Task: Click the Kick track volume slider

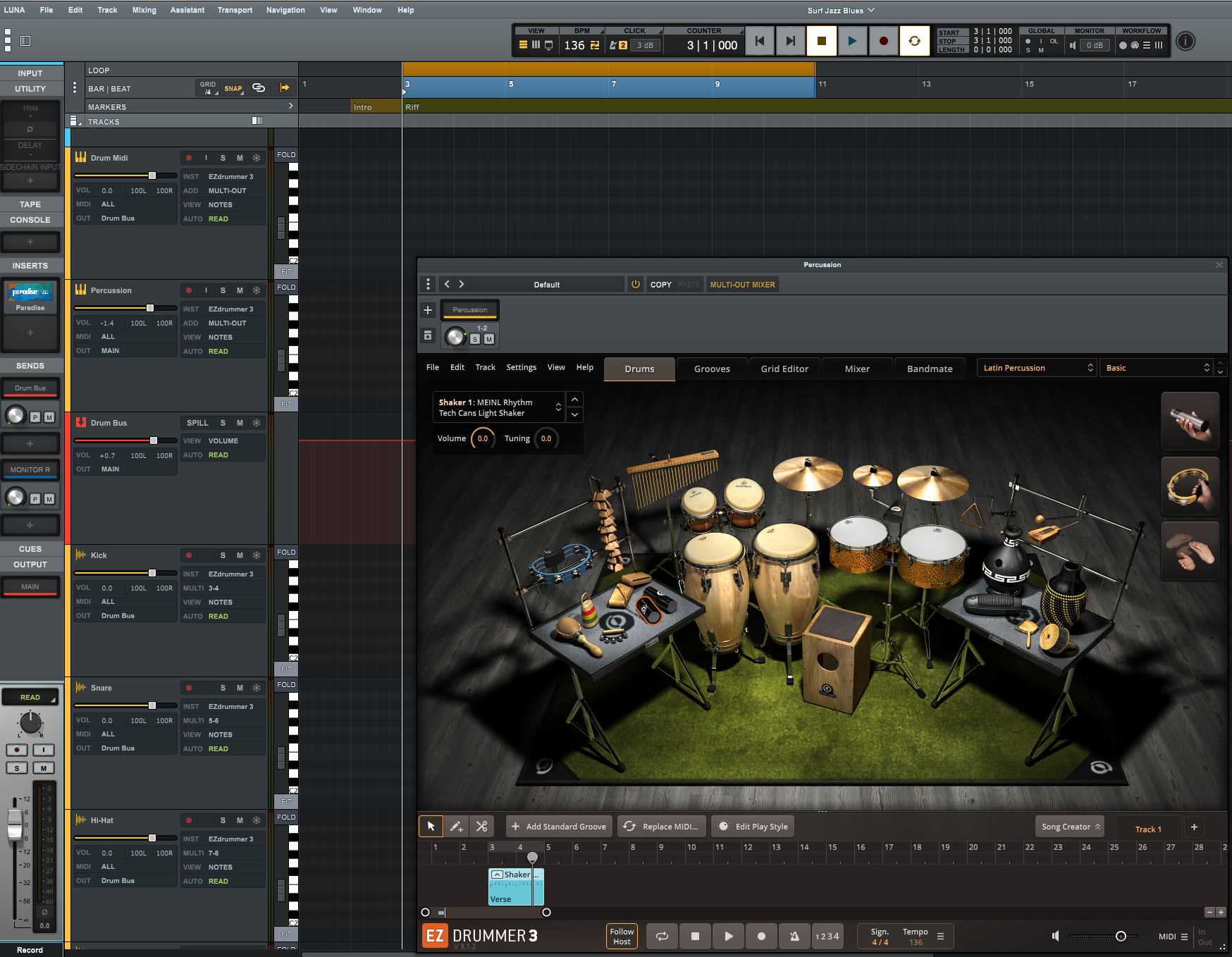Action: click(x=152, y=573)
